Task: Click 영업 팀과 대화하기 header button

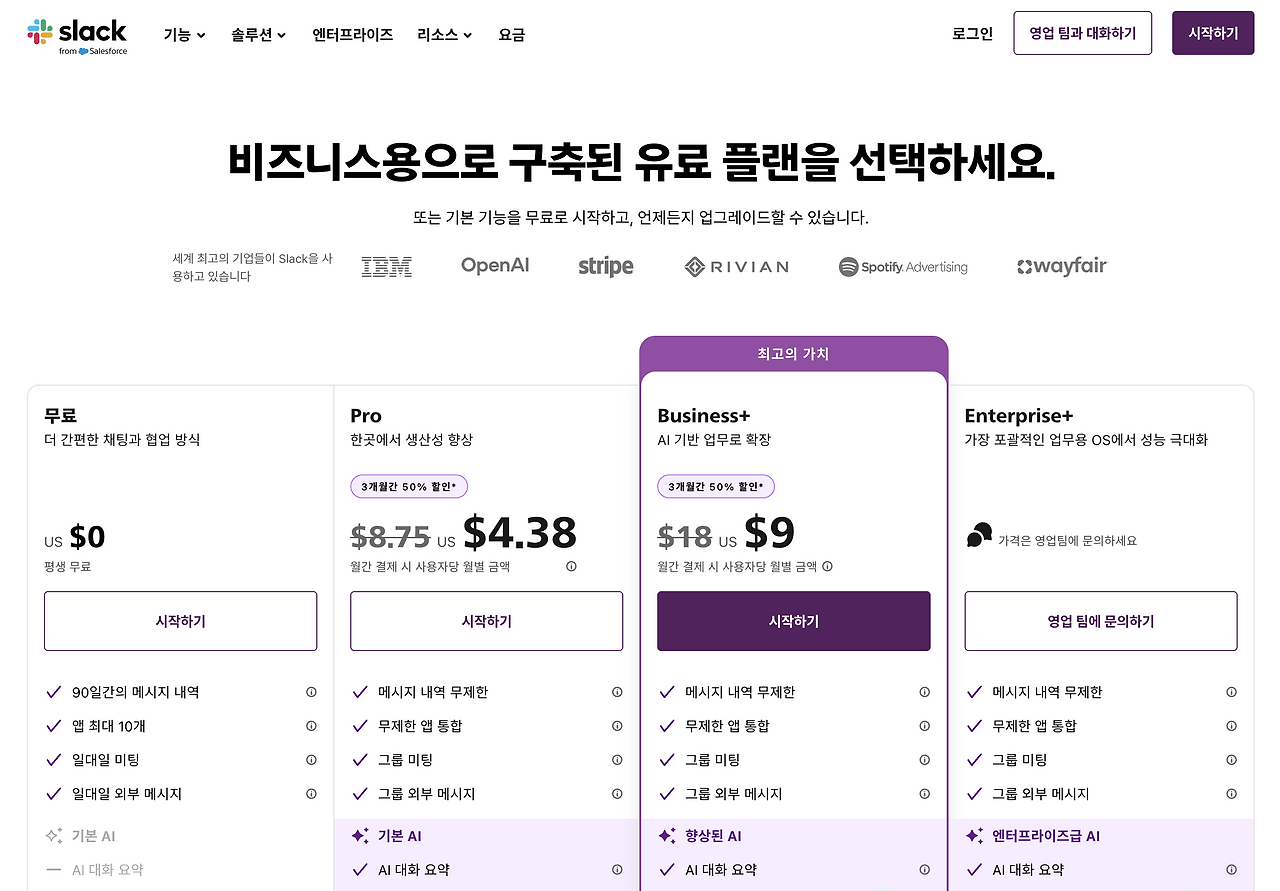Action: coord(1083,33)
